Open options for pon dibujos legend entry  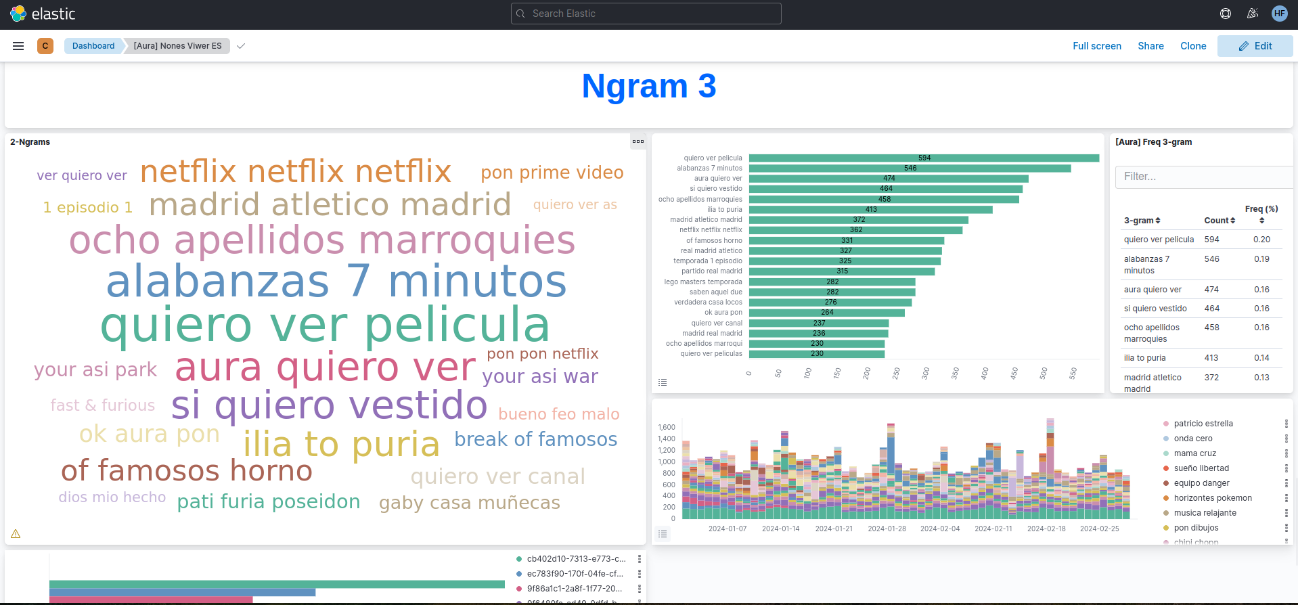pyautogui.click(x=1286, y=528)
